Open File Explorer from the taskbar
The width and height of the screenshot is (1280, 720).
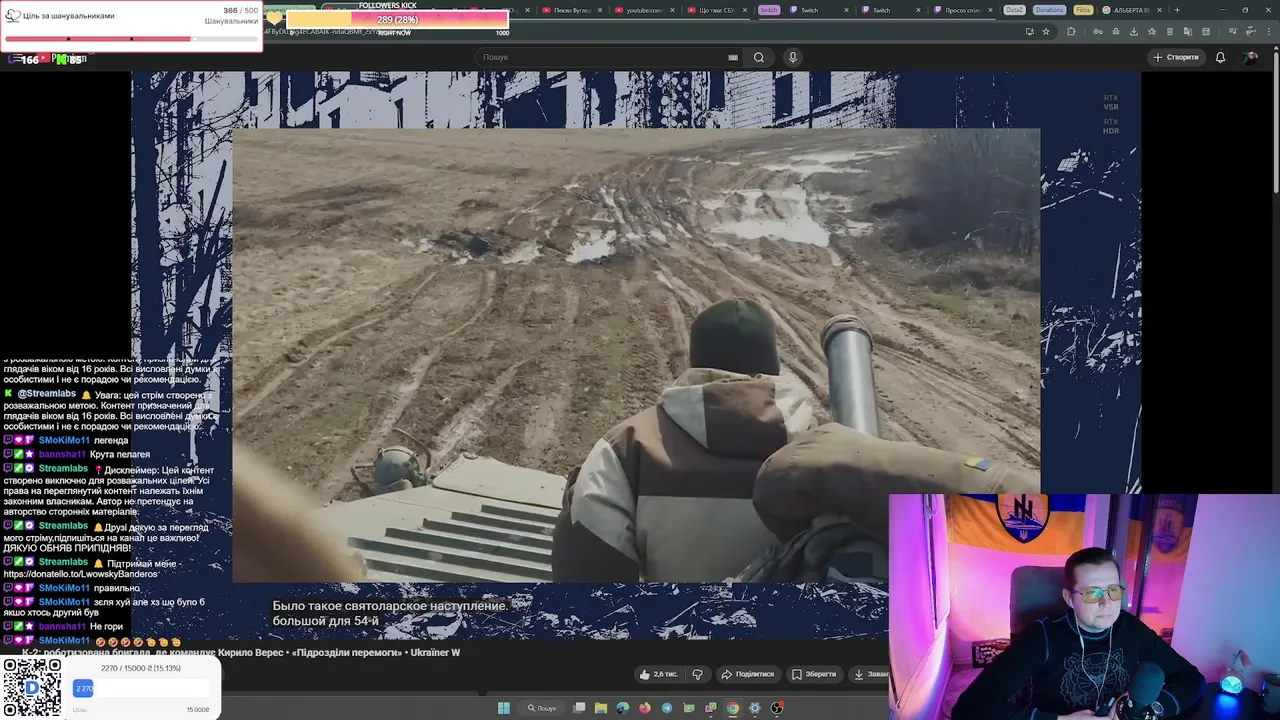[x=601, y=708]
